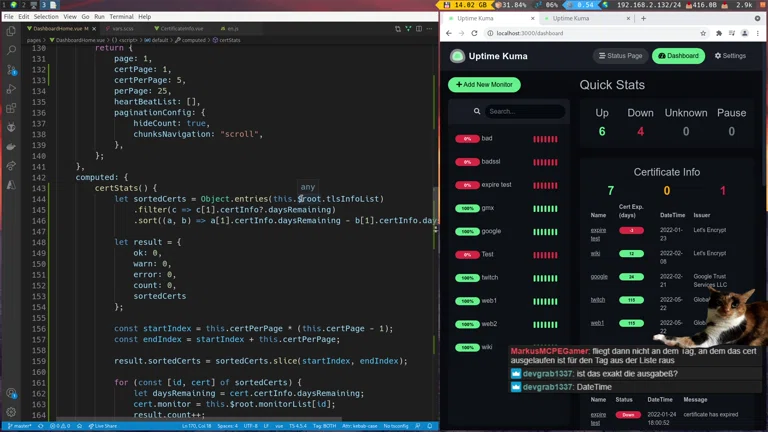
Task: Change language mode 'vue' in status bar
Action: [279, 426]
